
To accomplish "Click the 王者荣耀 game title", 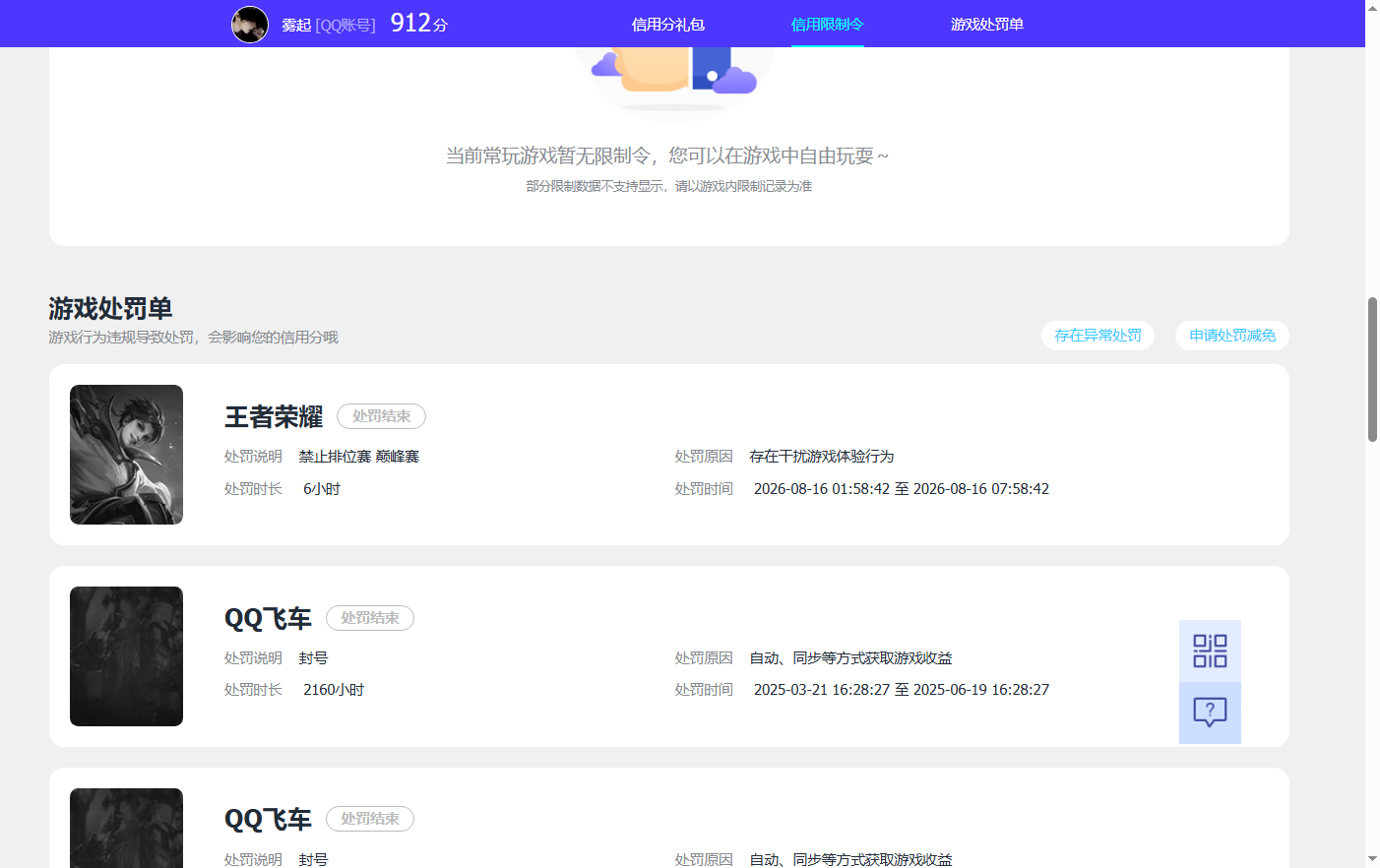I will point(274,417).
